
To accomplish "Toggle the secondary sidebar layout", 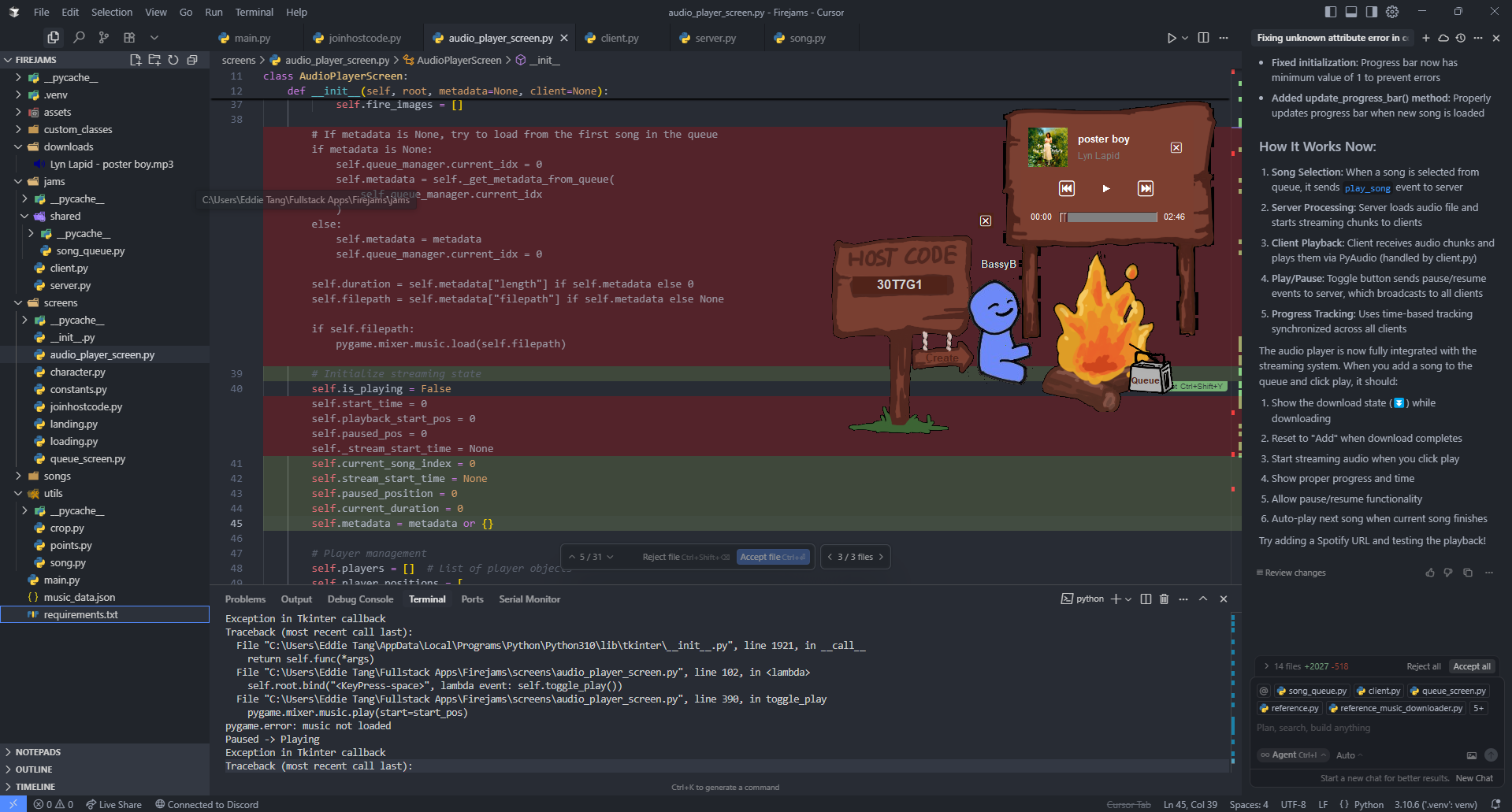I will (x=1372, y=12).
